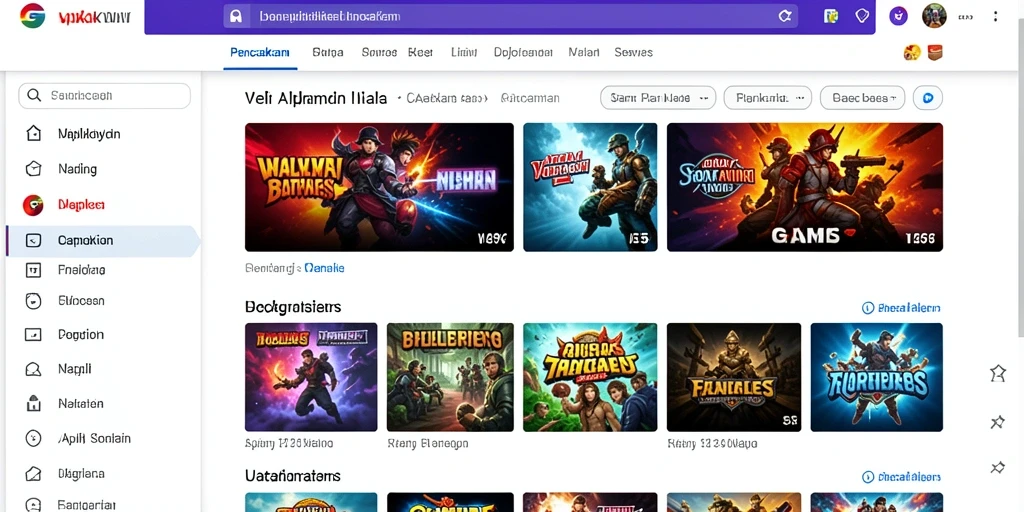Open the green-yellow extension icon
Screen dimensions: 1024x512
pyautogui.click(x=831, y=16)
